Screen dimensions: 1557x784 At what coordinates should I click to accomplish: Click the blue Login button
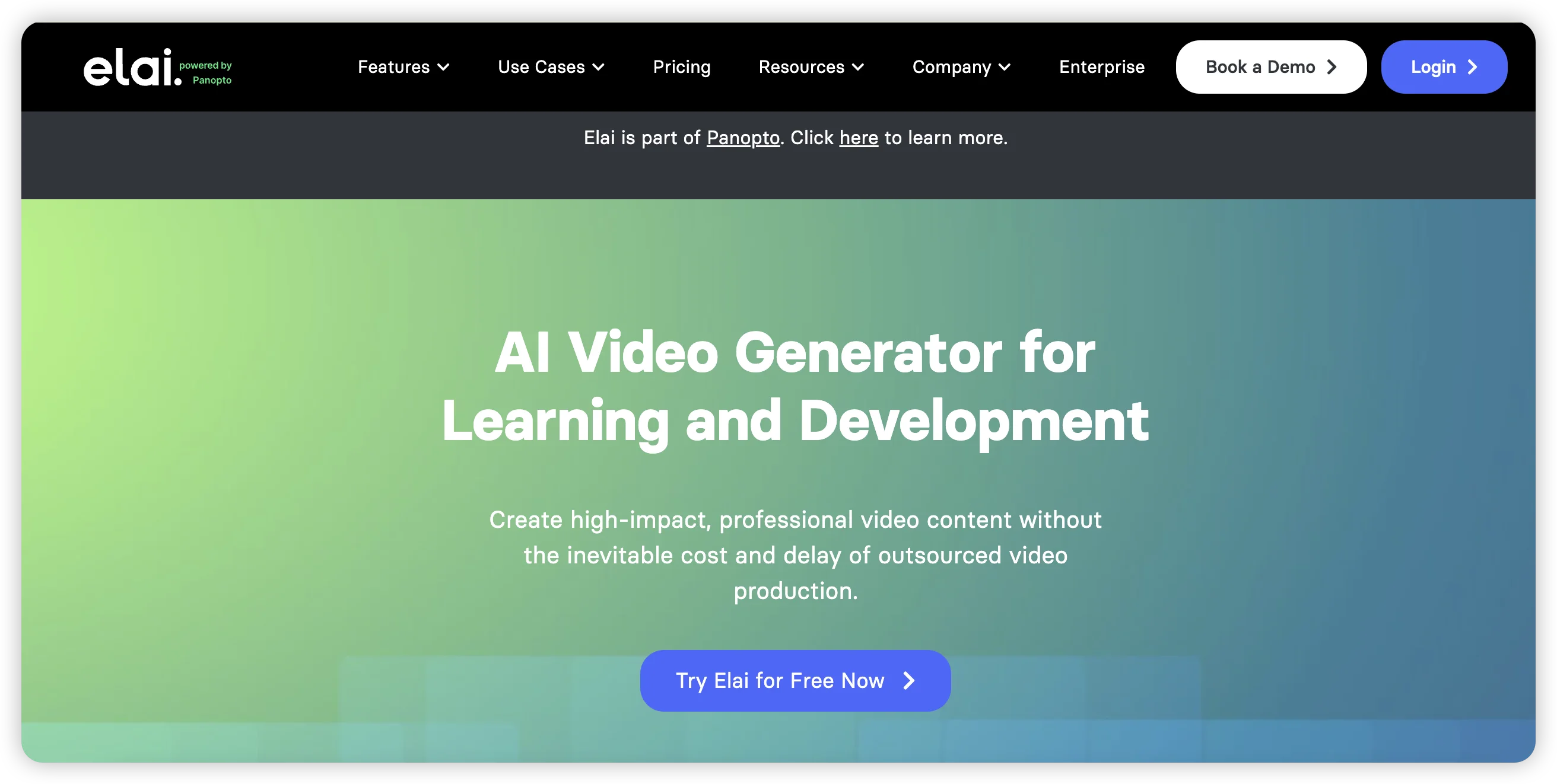[1443, 67]
